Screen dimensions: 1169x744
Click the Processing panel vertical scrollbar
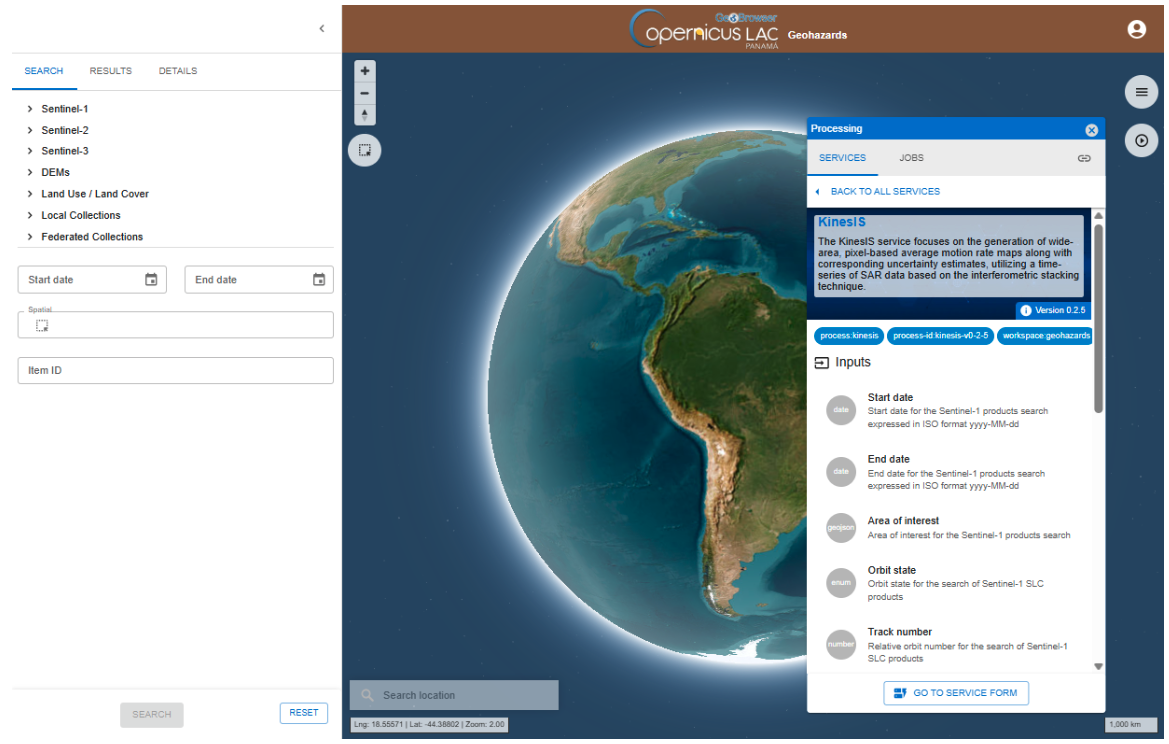pos(1098,320)
